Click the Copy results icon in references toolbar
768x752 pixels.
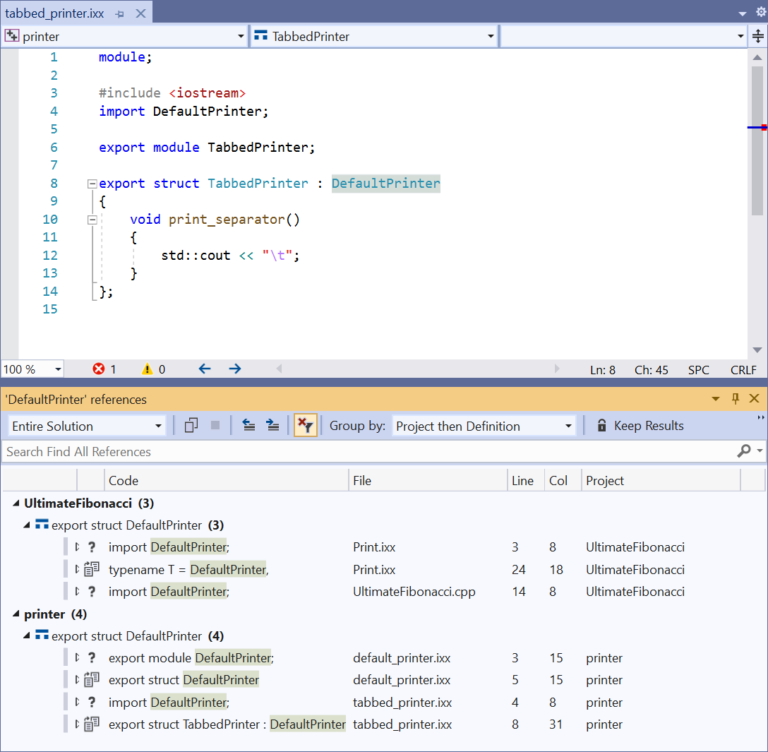point(191,426)
